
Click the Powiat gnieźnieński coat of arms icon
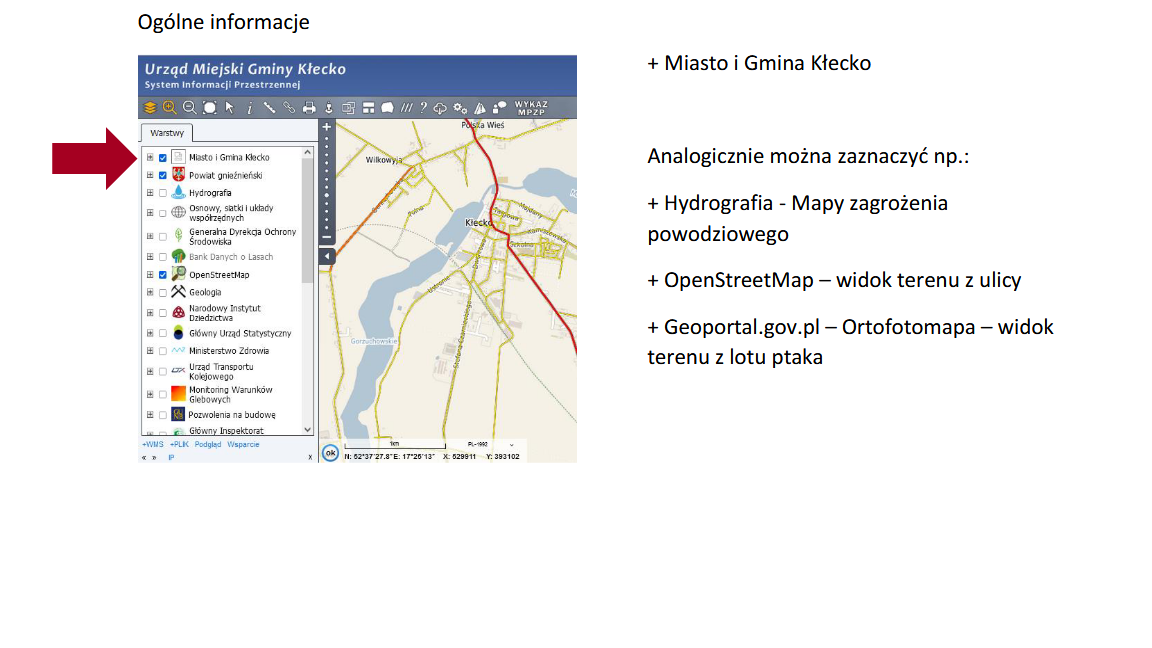[179, 175]
